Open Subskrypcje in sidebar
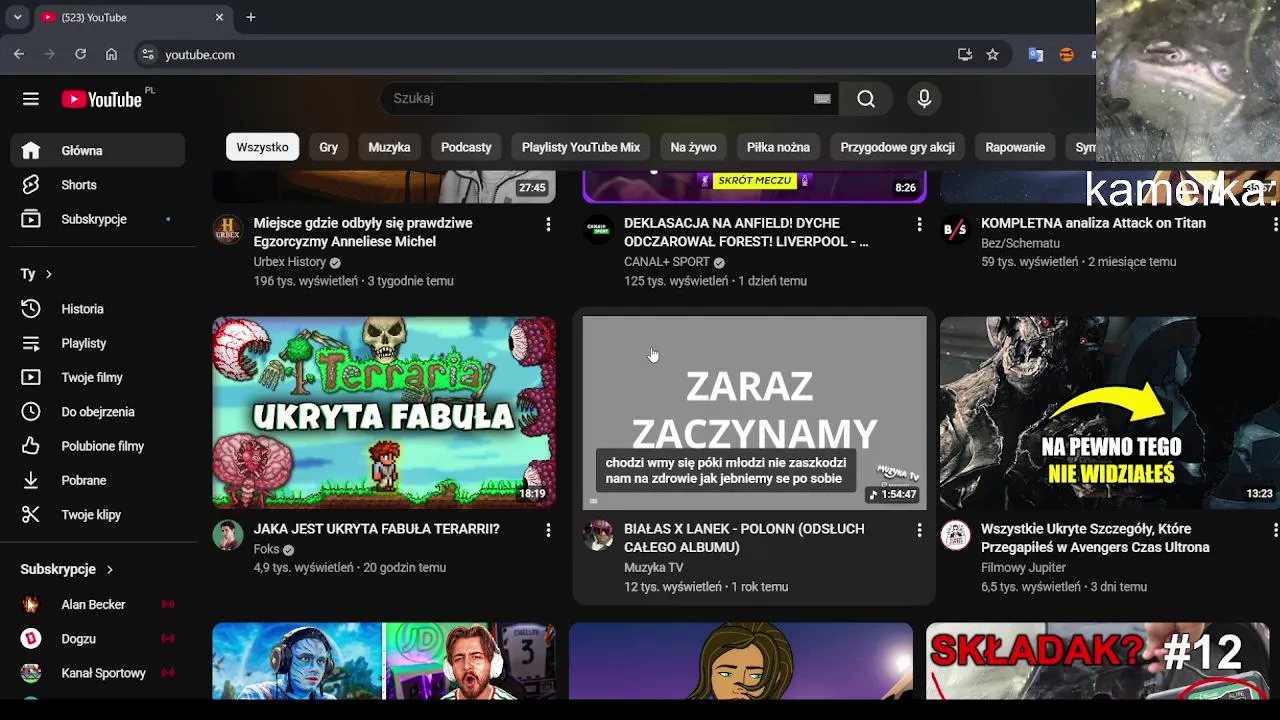 (98, 219)
